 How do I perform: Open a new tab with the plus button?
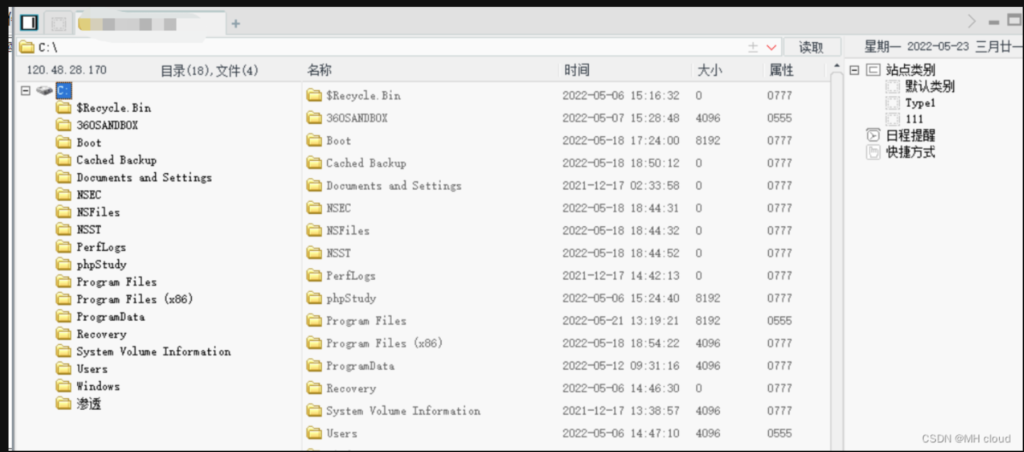coord(236,24)
